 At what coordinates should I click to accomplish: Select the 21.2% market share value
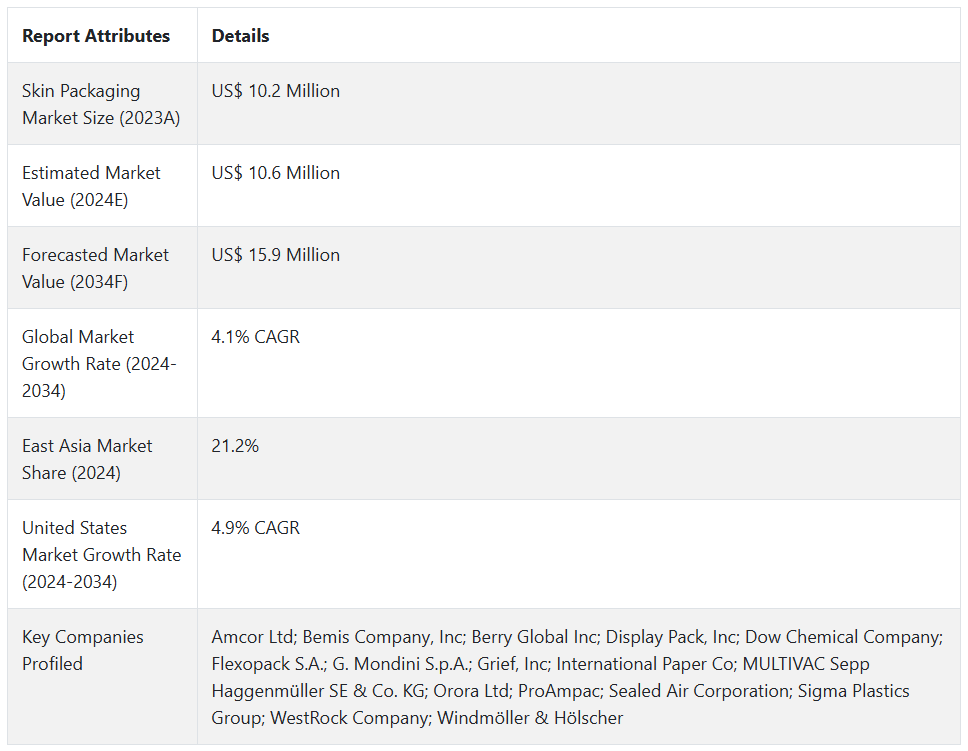coord(235,446)
